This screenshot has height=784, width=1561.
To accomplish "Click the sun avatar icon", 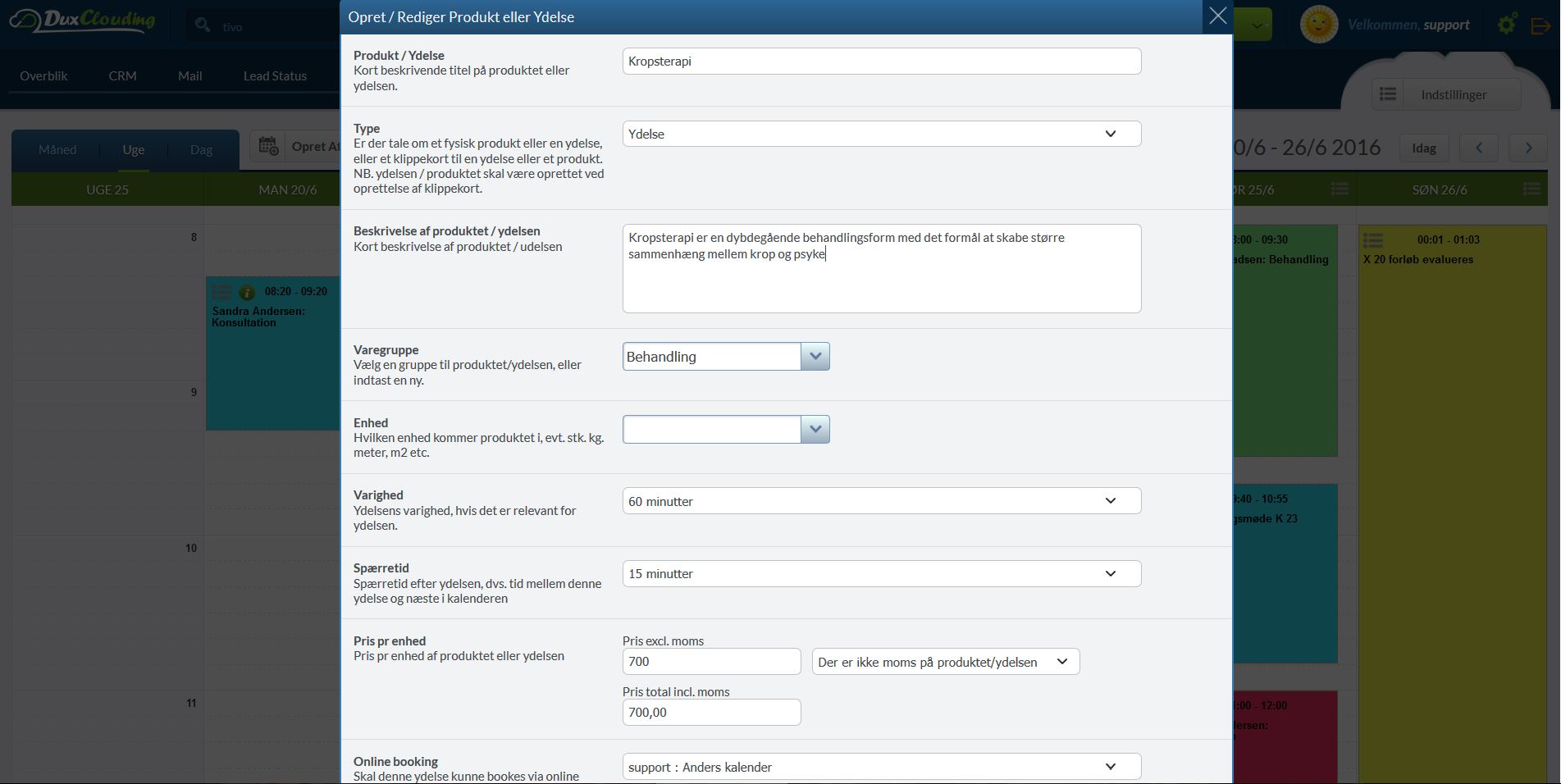I will (x=1319, y=25).
